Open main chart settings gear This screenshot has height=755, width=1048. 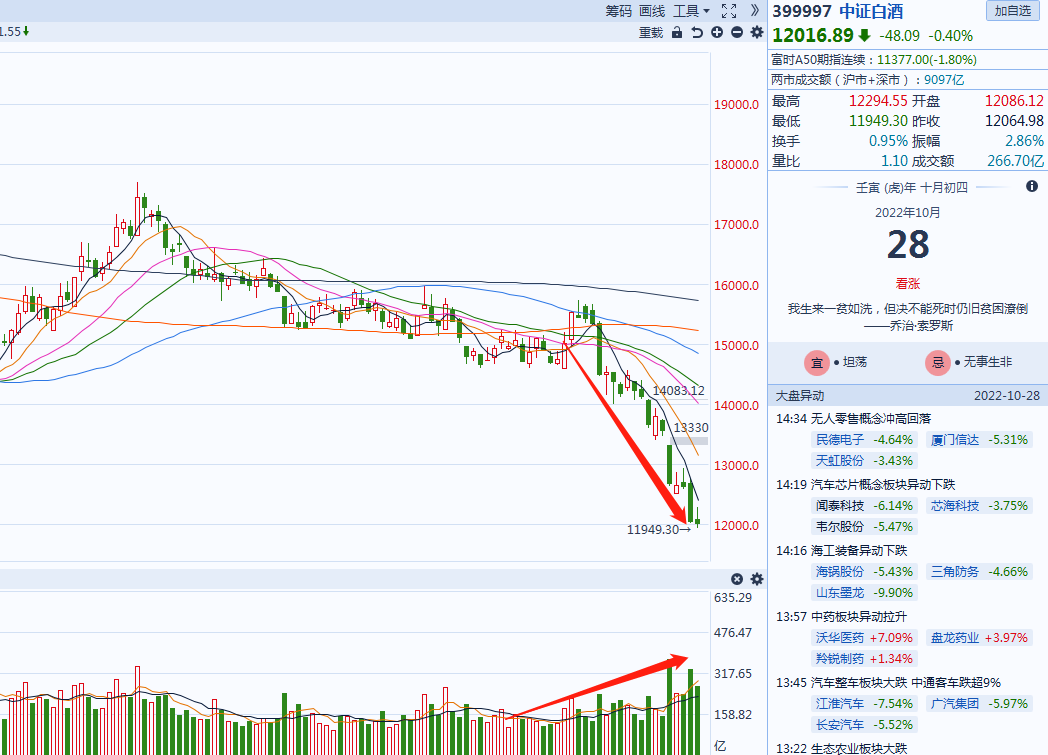[x=757, y=33]
